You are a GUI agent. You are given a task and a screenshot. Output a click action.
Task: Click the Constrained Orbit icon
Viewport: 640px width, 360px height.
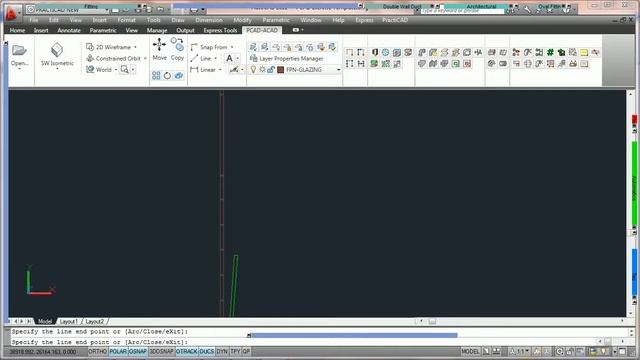90,58
